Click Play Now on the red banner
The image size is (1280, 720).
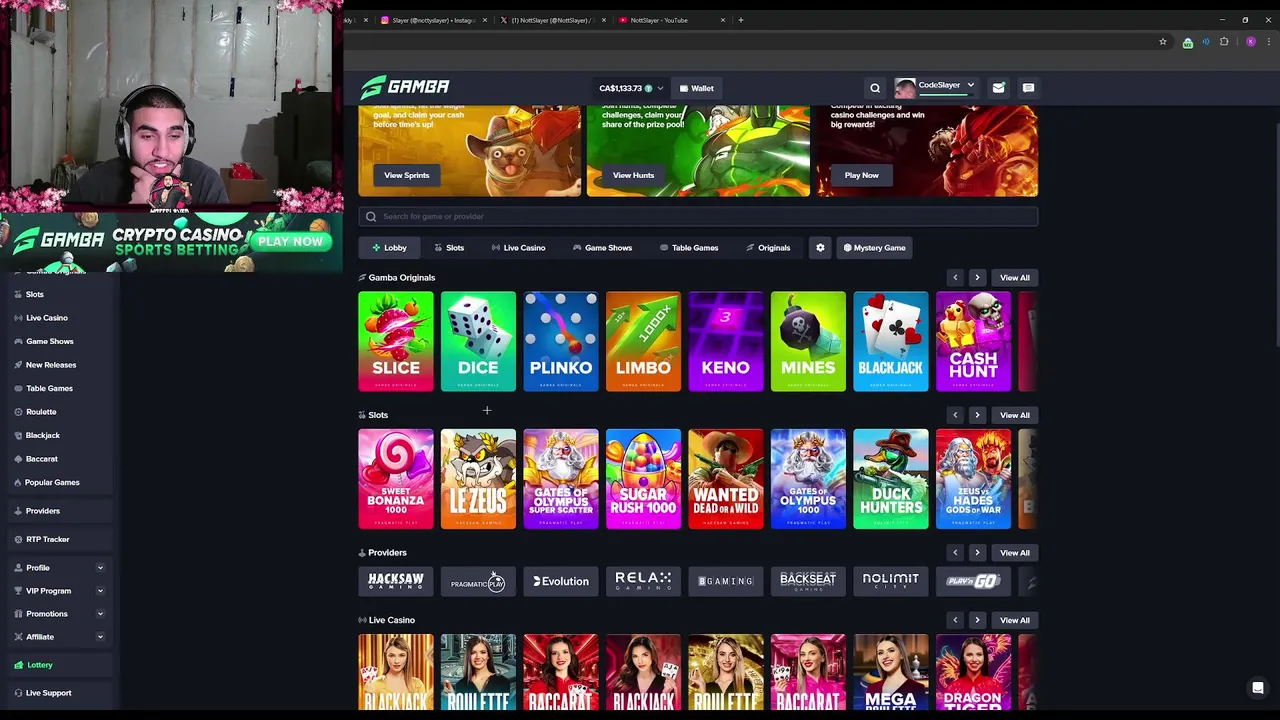pos(861,175)
